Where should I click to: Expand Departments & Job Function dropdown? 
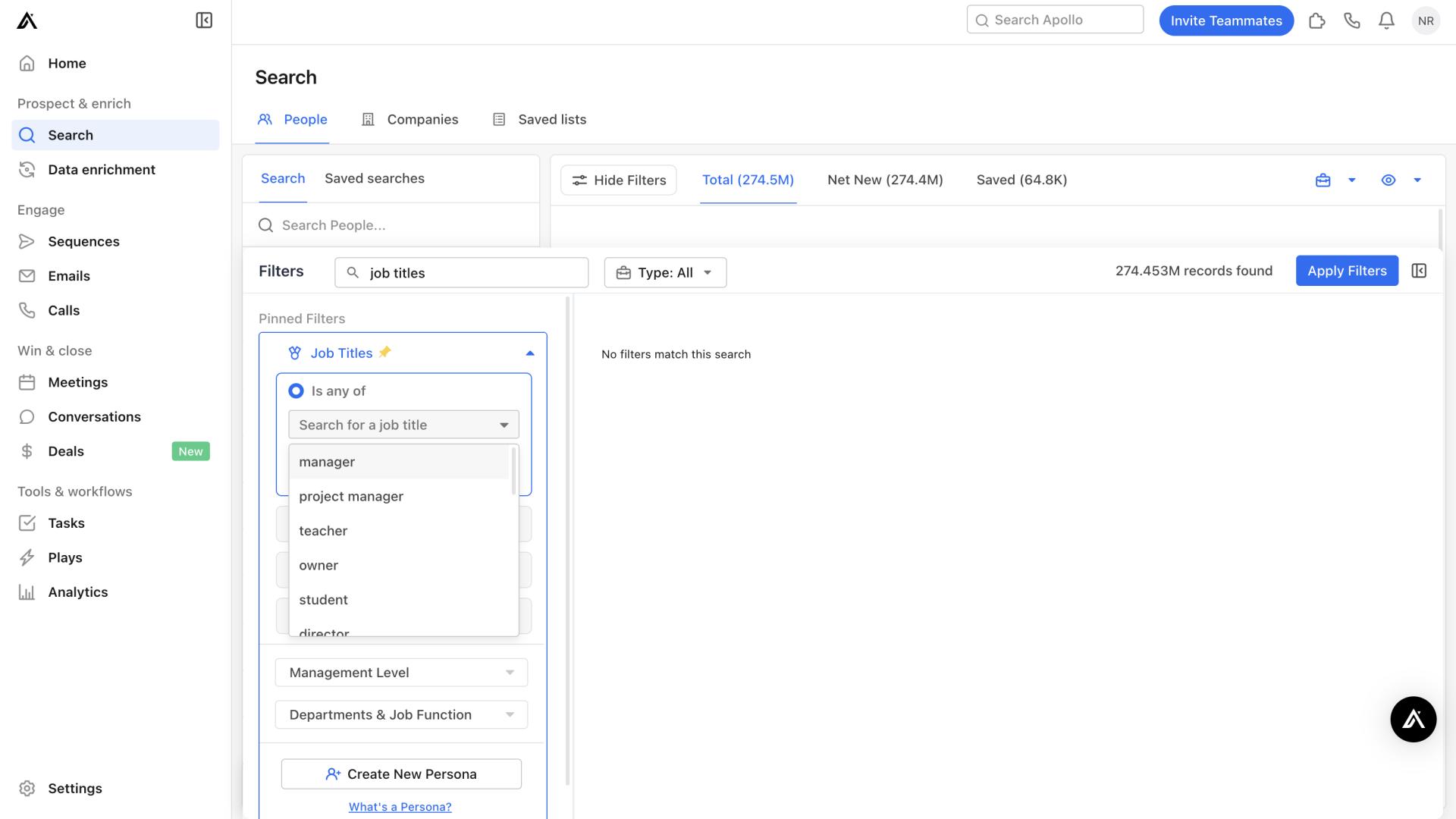pos(401,715)
